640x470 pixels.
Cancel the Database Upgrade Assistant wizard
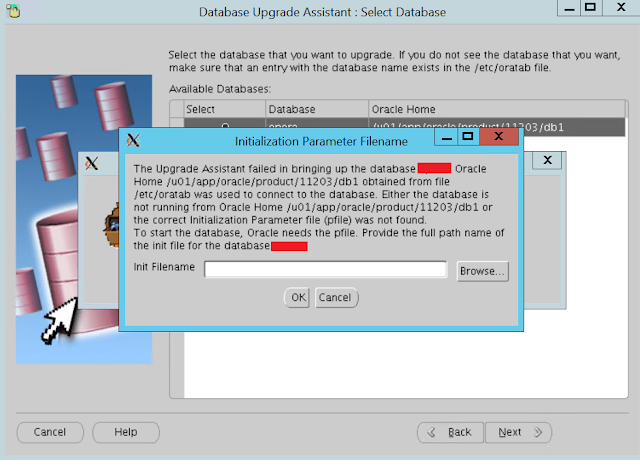click(x=50, y=432)
